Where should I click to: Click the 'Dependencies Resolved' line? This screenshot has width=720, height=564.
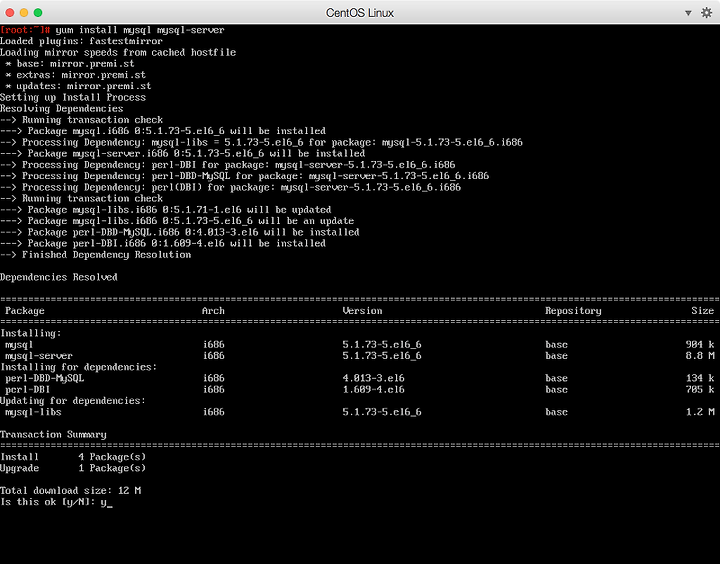tap(59, 277)
